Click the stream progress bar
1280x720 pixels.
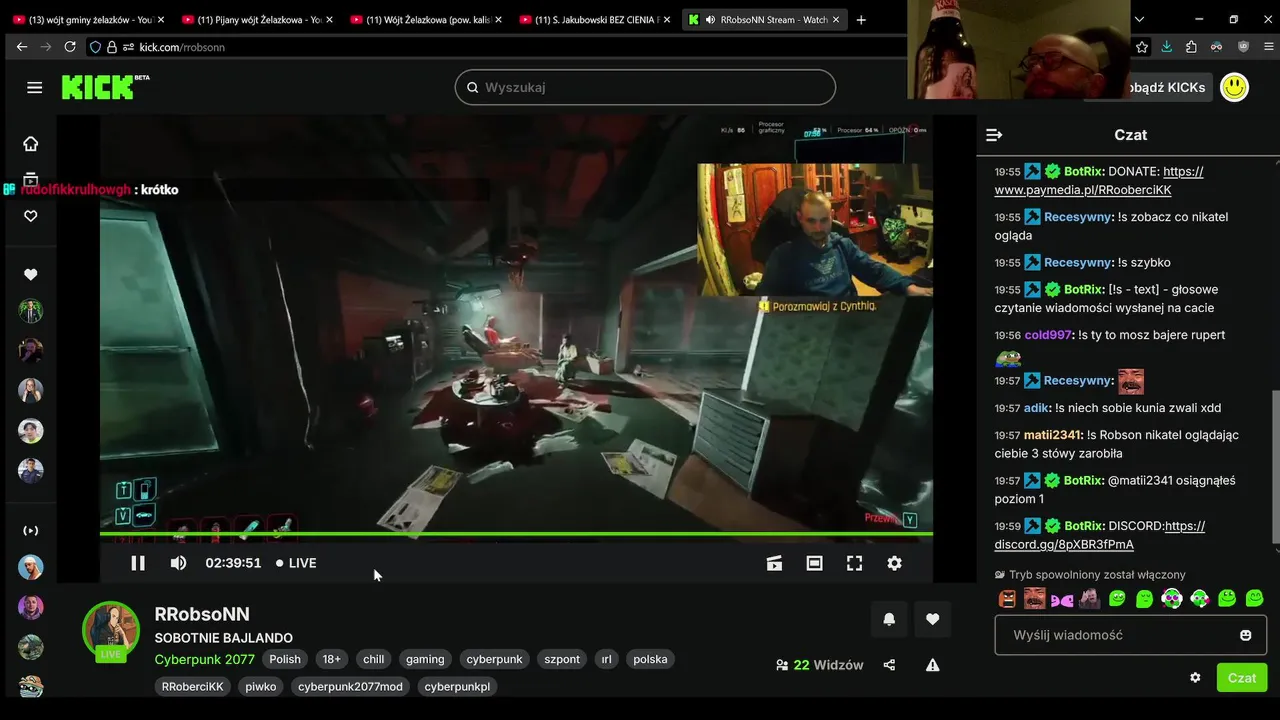click(516, 534)
